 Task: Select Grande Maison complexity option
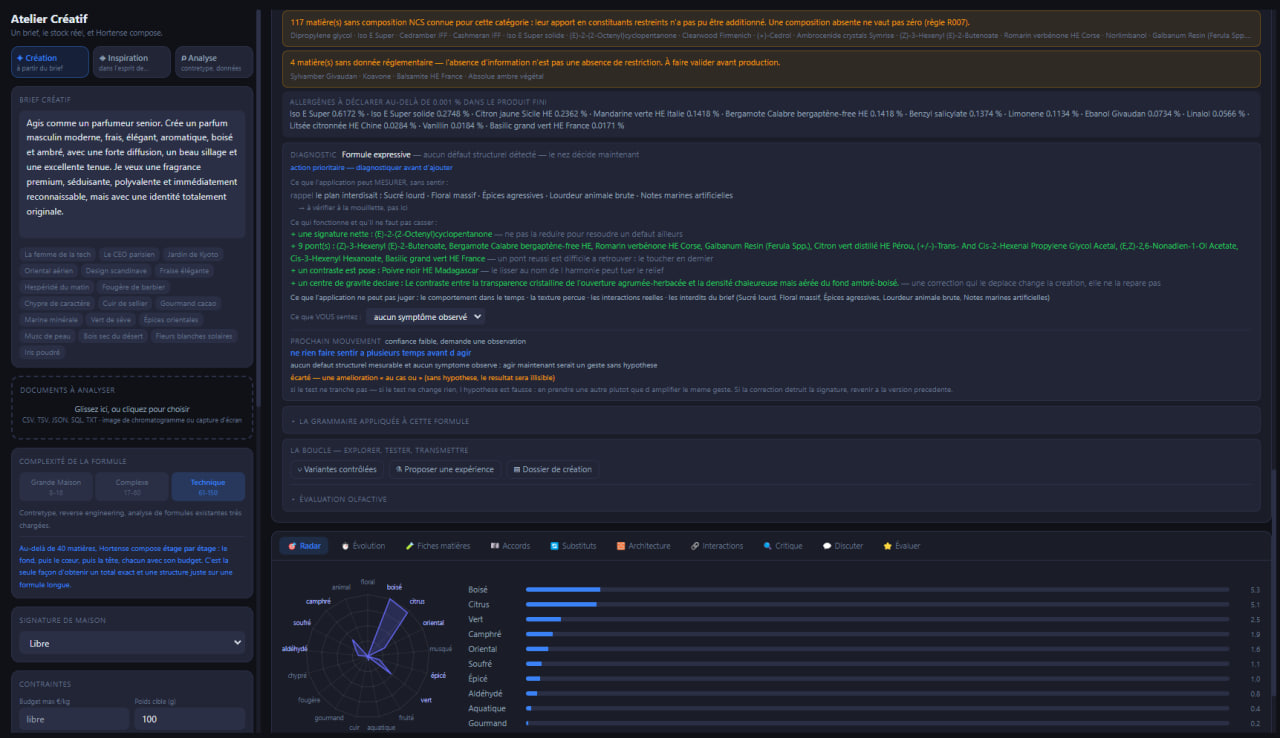click(x=56, y=486)
